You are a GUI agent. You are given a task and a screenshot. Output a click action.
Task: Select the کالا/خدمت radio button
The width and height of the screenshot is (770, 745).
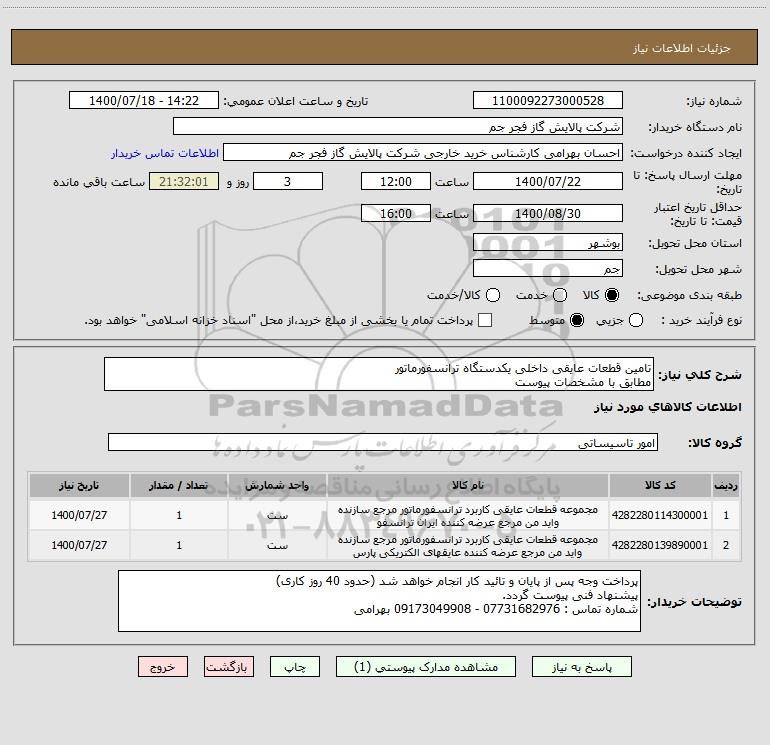point(493,295)
